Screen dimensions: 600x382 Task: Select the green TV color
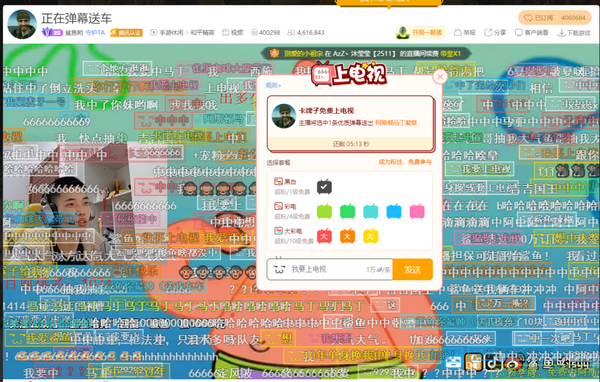[x=347, y=211]
